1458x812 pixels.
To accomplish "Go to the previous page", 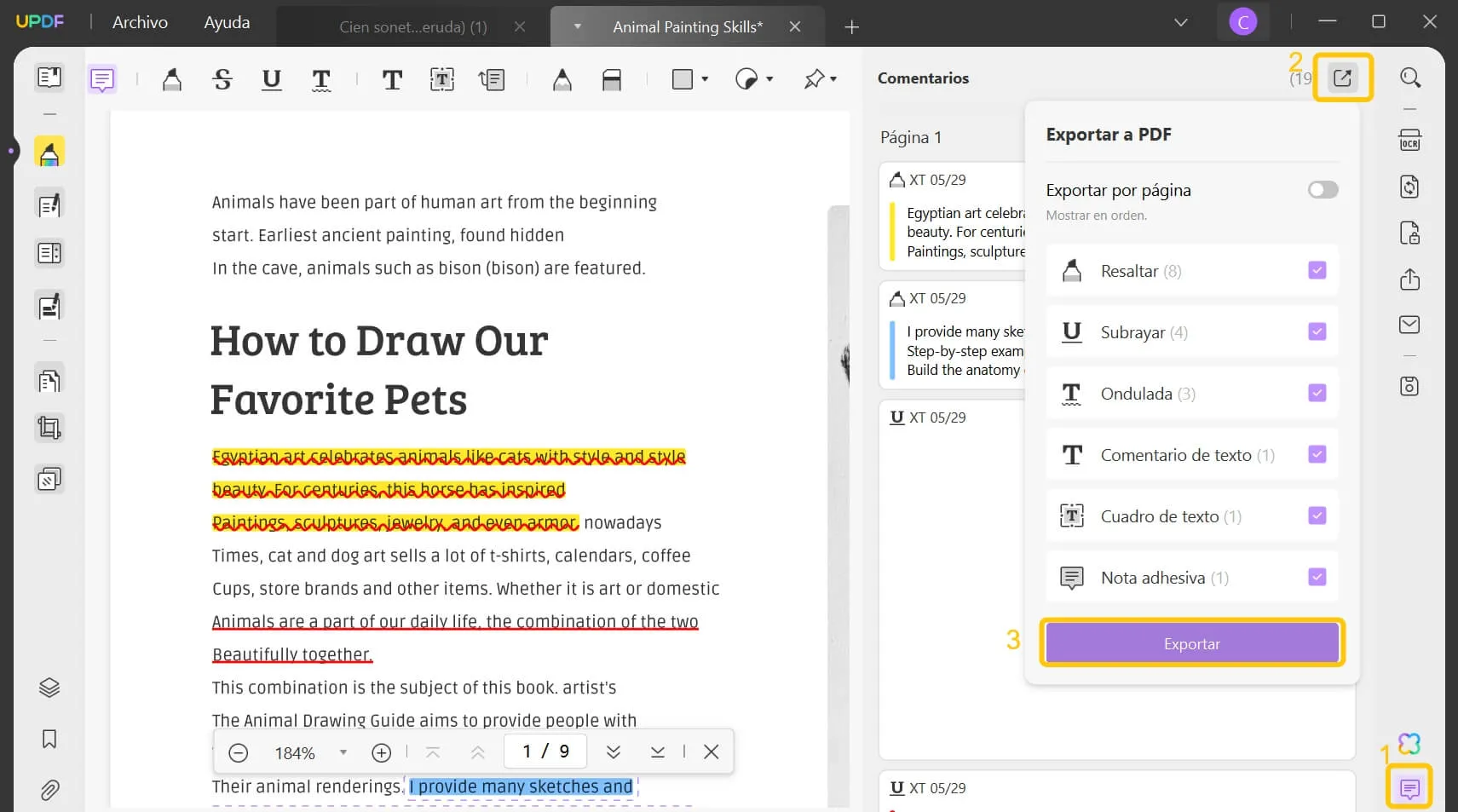I will click(x=478, y=752).
